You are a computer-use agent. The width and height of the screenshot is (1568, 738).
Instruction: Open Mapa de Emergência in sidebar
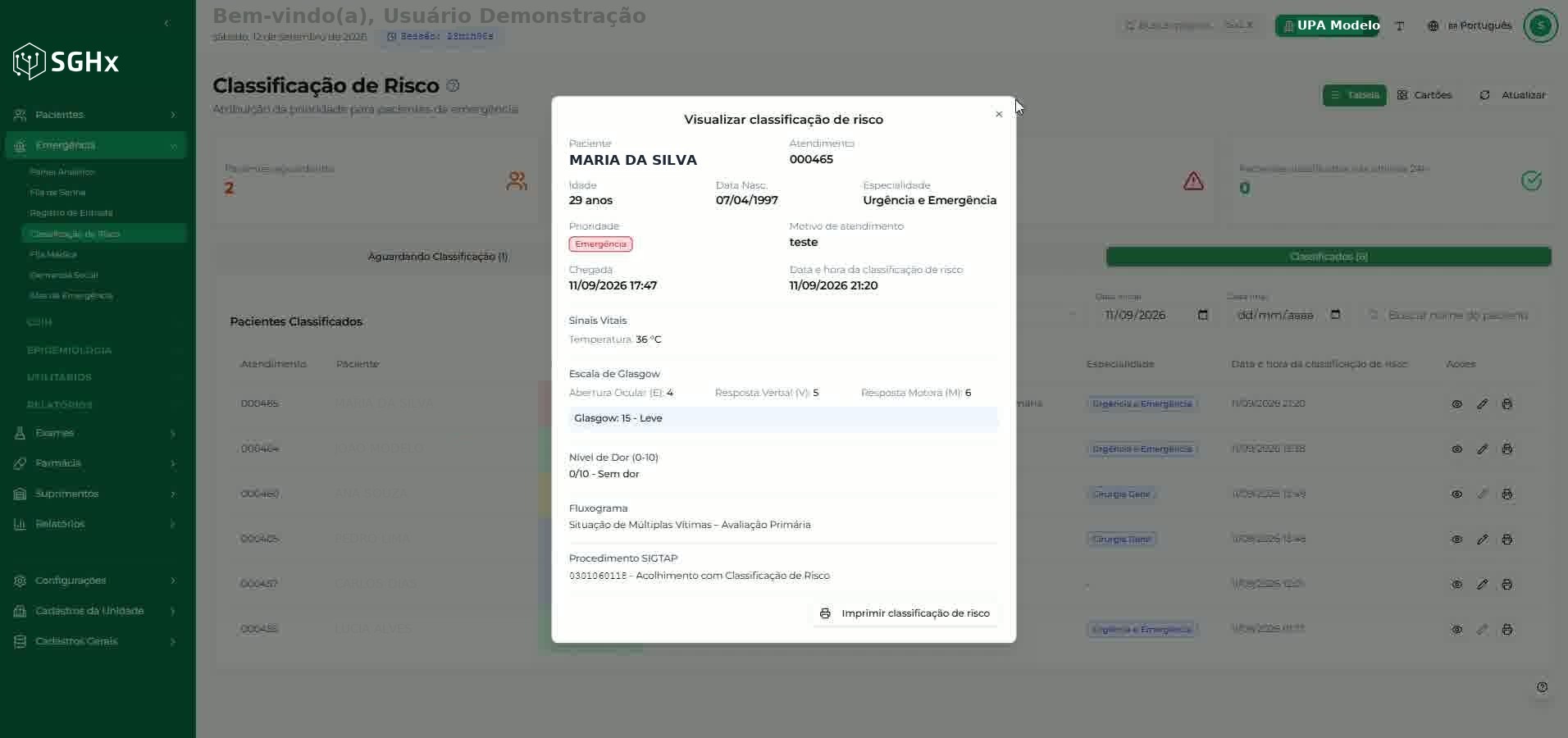click(71, 295)
